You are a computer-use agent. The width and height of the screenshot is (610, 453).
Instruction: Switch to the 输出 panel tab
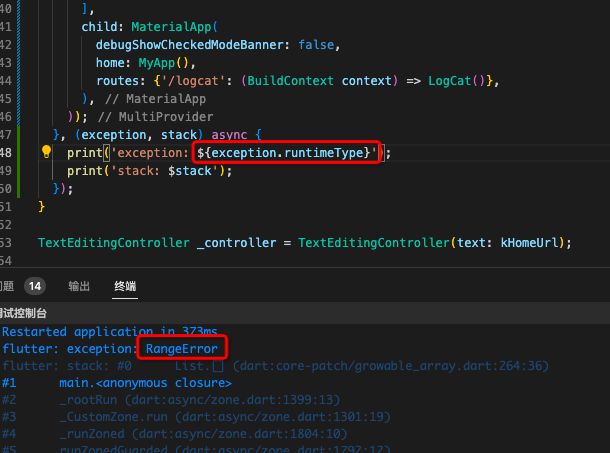(x=79, y=286)
